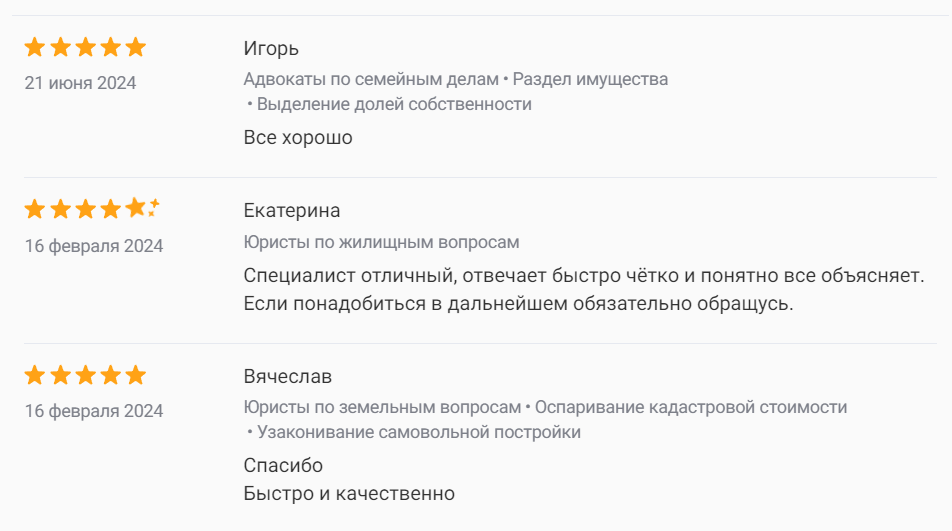Open reviewer name Вячеслав
Screen dimensions: 952x531
click(288, 376)
